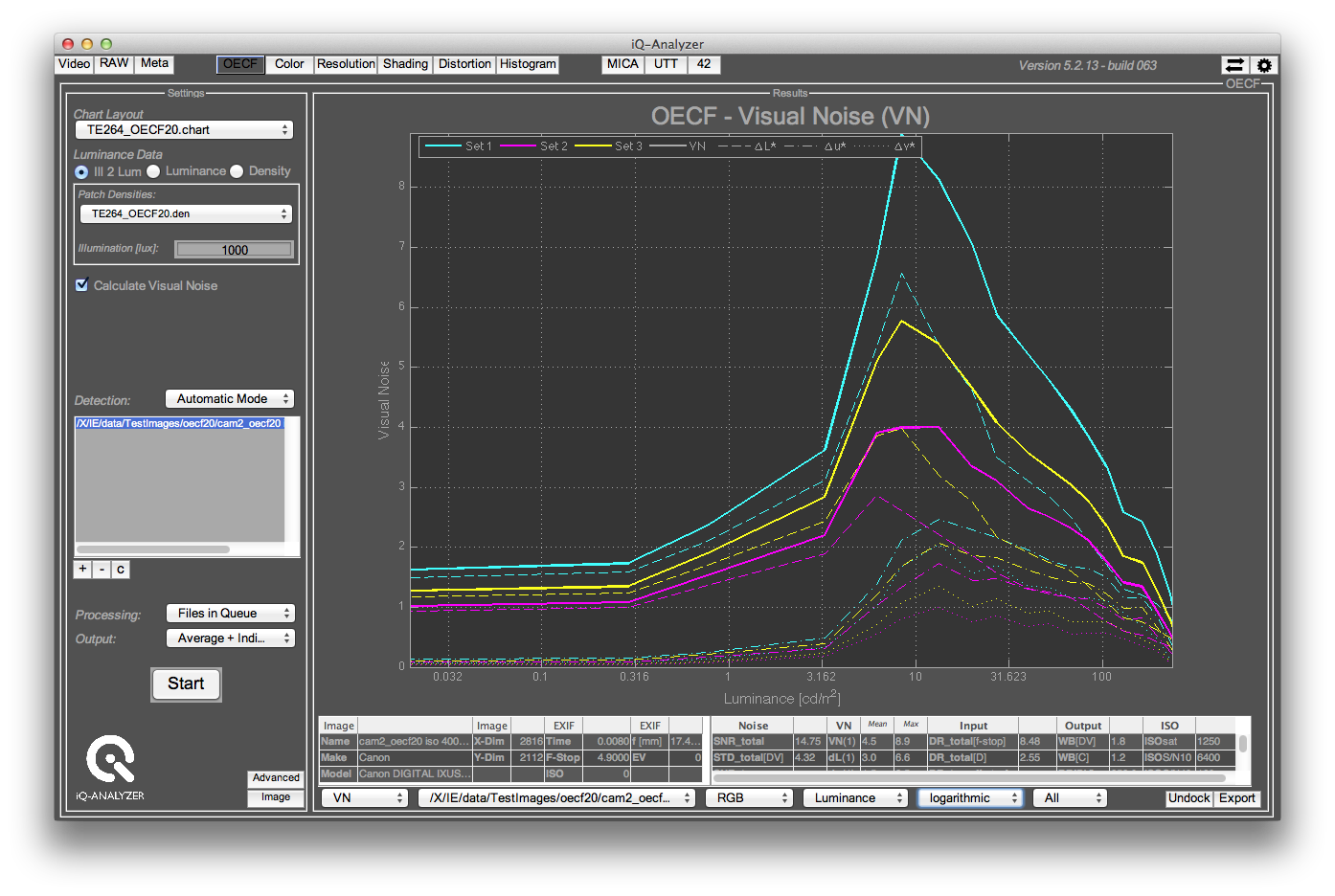Click the Undock button
Viewport: 1335px width, 896px height.
click(1189, 798)
